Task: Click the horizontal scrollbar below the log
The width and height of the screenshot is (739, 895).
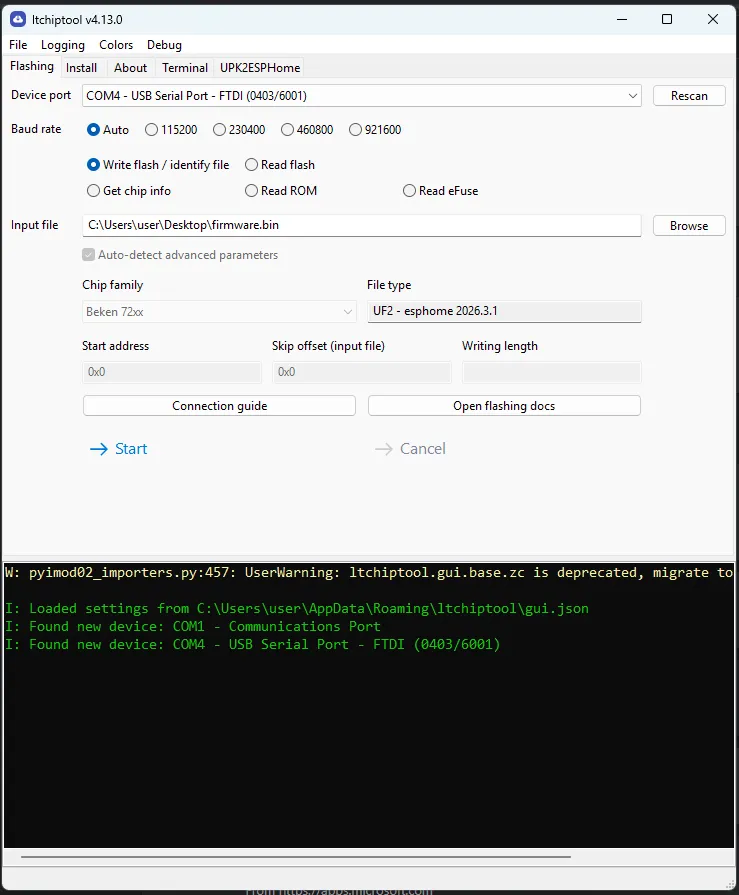Action: [x=296, y=857]
